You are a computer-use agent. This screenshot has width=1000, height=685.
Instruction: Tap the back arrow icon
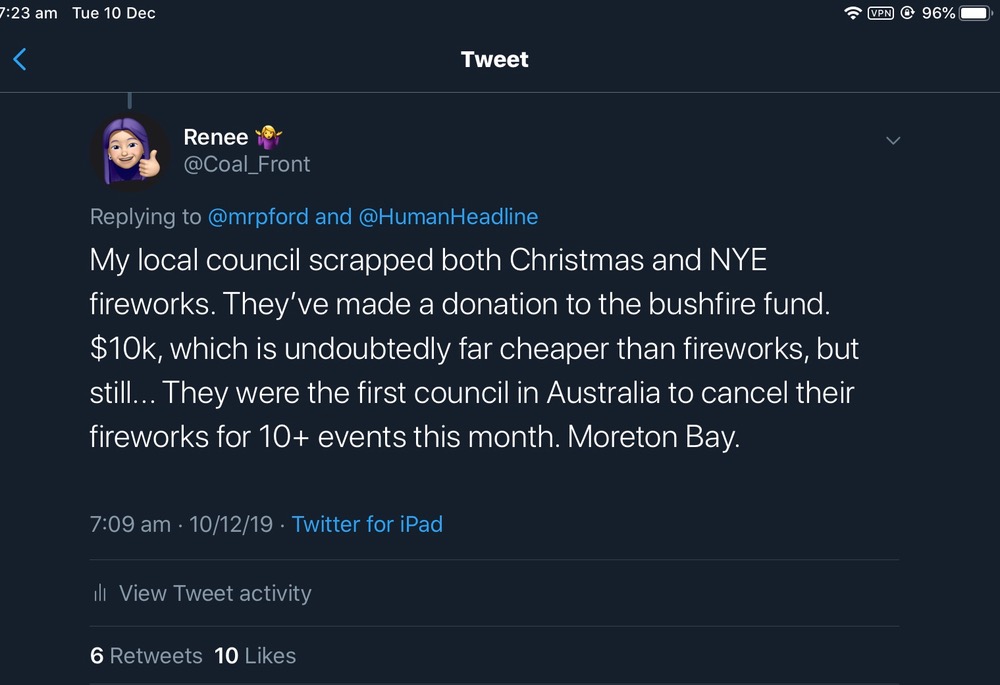(x=19, y=60)
